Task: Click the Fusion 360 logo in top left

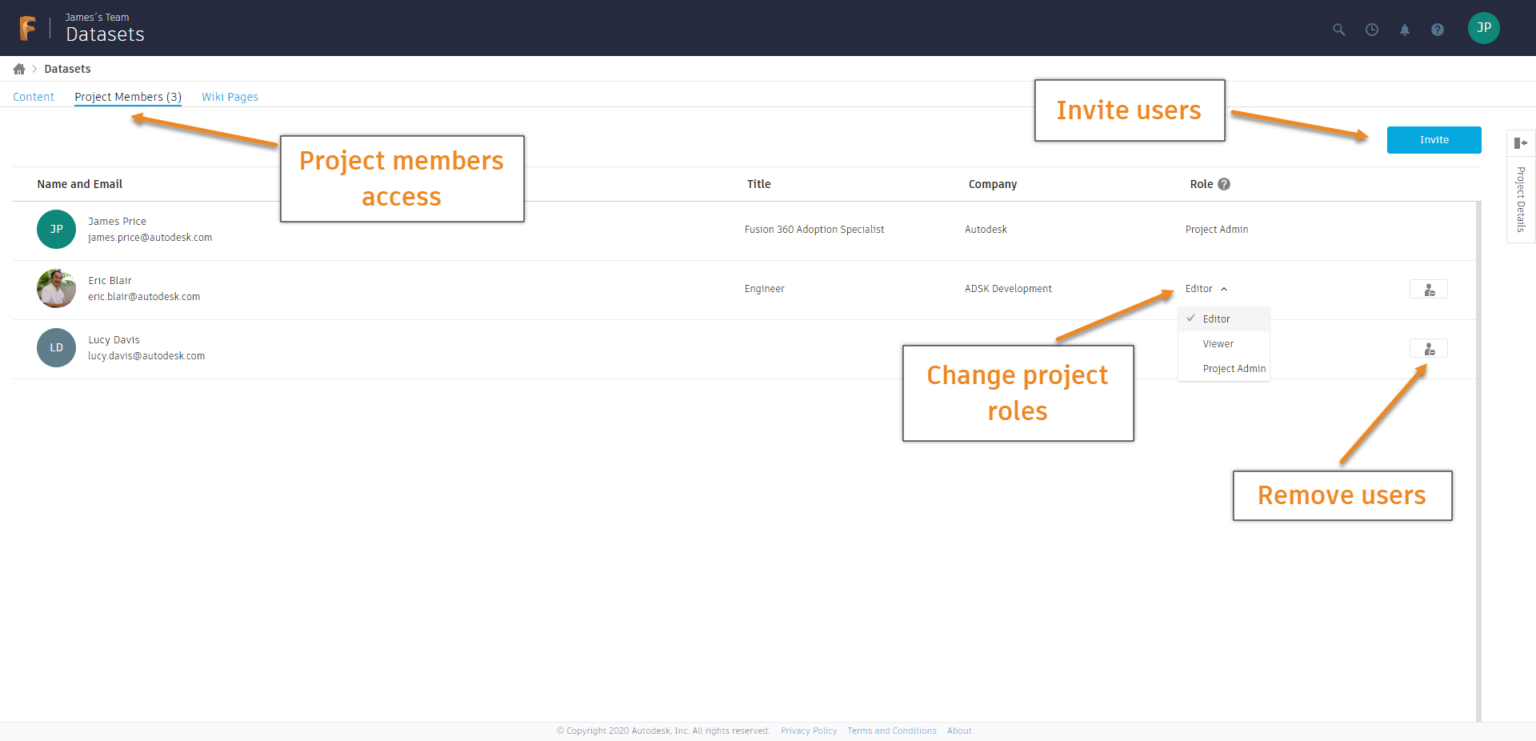Action: tap(27, 27)
